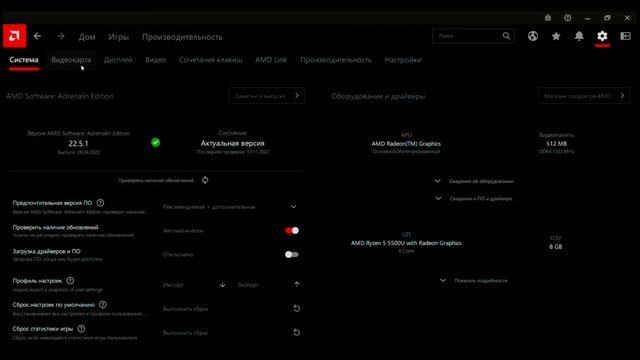Screen dimensions: 640x360
Task: Click AMD Ryzen 5 5500U with Radeon Graphics
Action: point(406,243)
